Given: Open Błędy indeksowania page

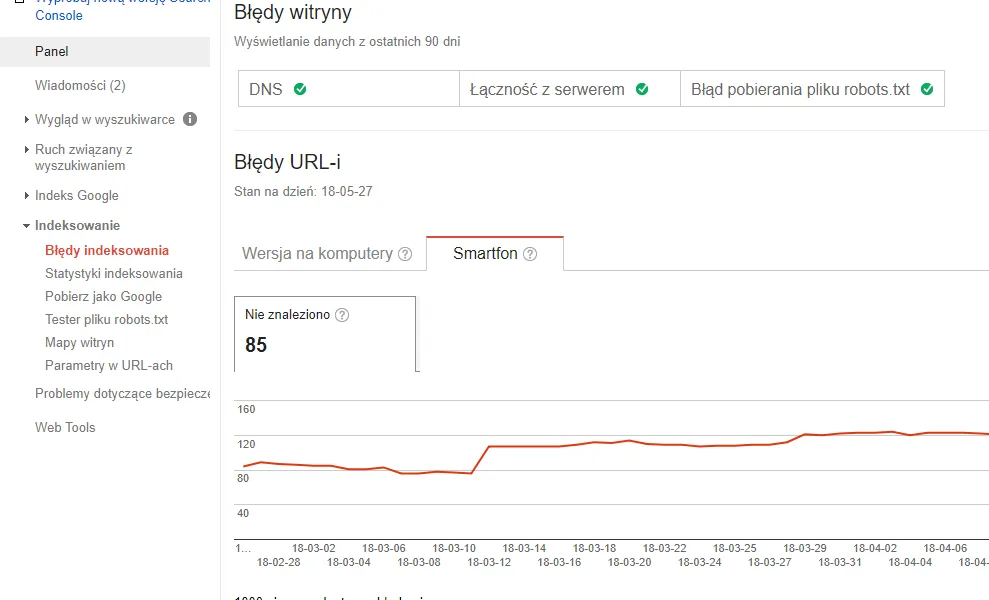Looking at the screenshot, I should [x=107, y=250].
